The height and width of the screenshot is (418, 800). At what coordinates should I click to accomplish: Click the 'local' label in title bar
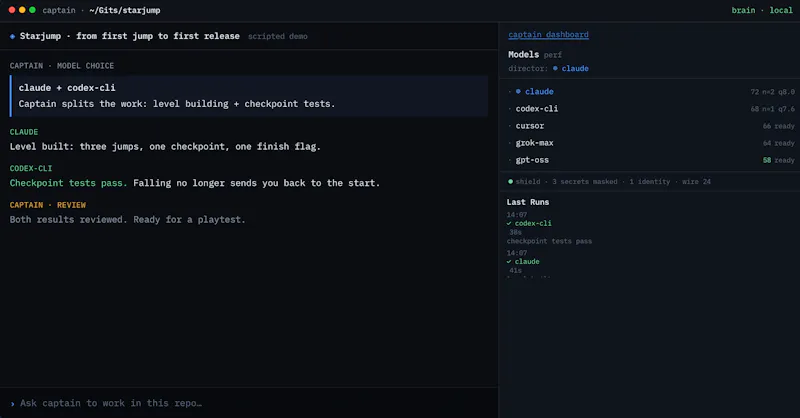781,10
